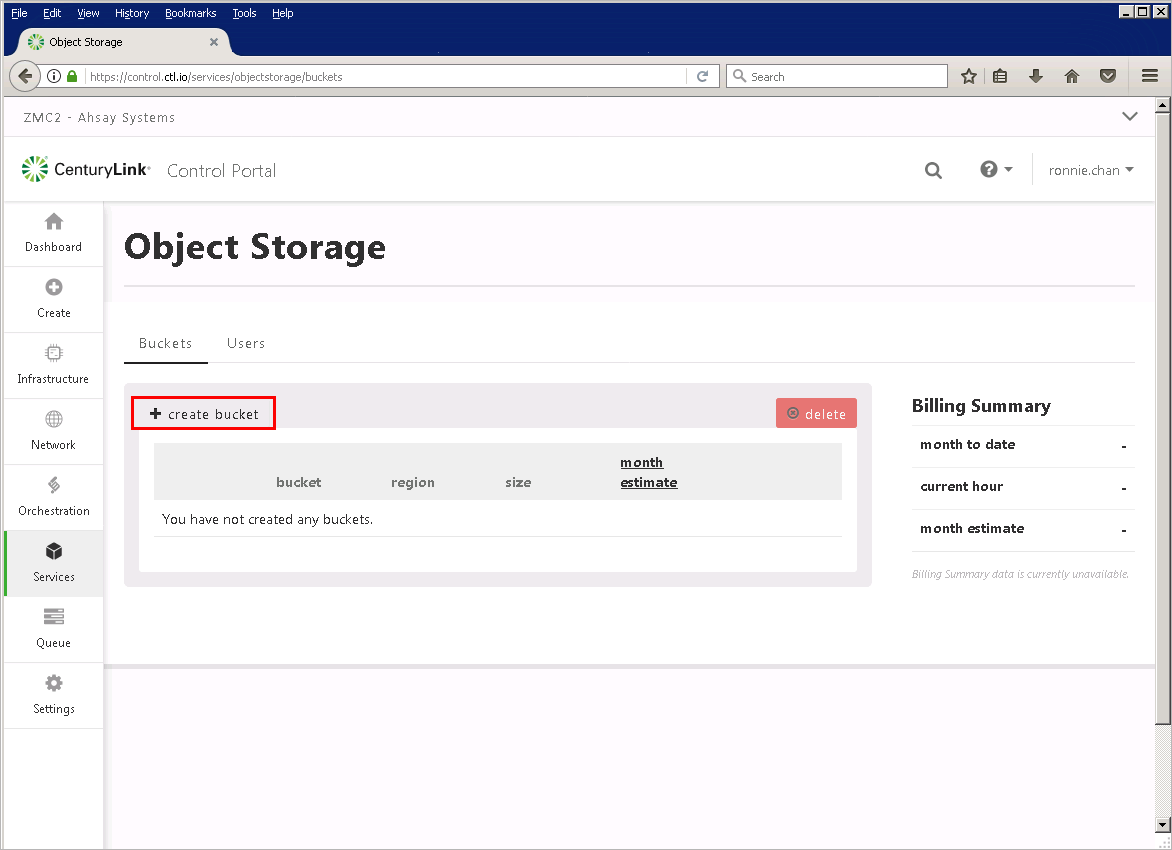Image resolution: width=1172 pixels, height=850 pixels.
Task: Click the browser Search box
Action: point(836,76)
